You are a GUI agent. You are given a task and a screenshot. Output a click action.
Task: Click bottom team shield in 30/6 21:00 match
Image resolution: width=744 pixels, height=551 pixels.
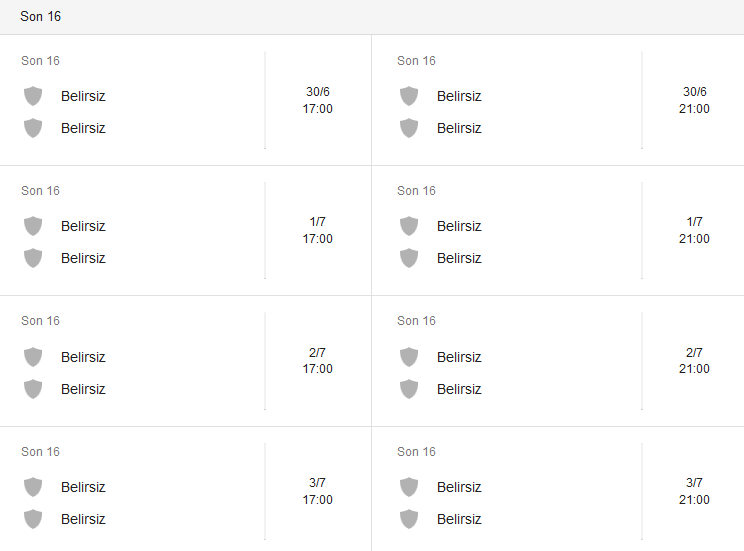[409, 128]
